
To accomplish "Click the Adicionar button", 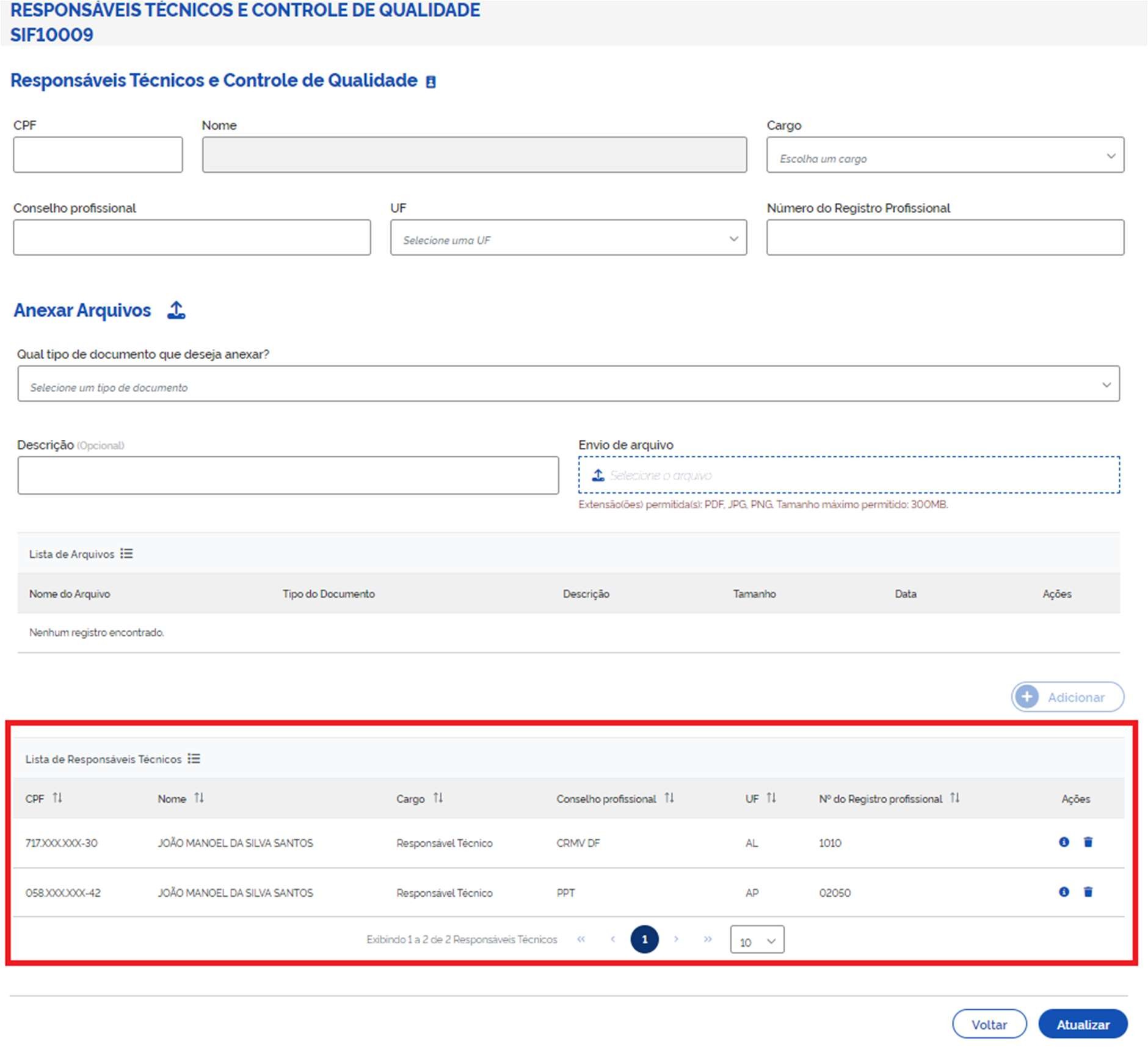I will [x=1067, y=697].
